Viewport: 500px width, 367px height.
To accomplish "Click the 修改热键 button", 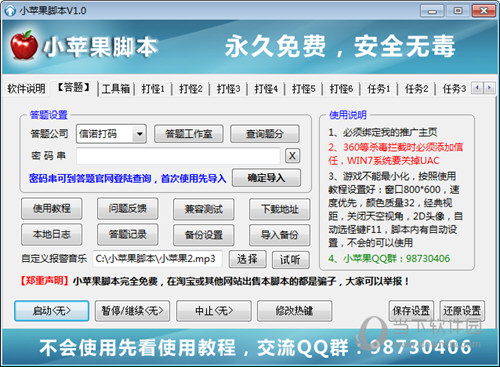I will tap(294, 311).
